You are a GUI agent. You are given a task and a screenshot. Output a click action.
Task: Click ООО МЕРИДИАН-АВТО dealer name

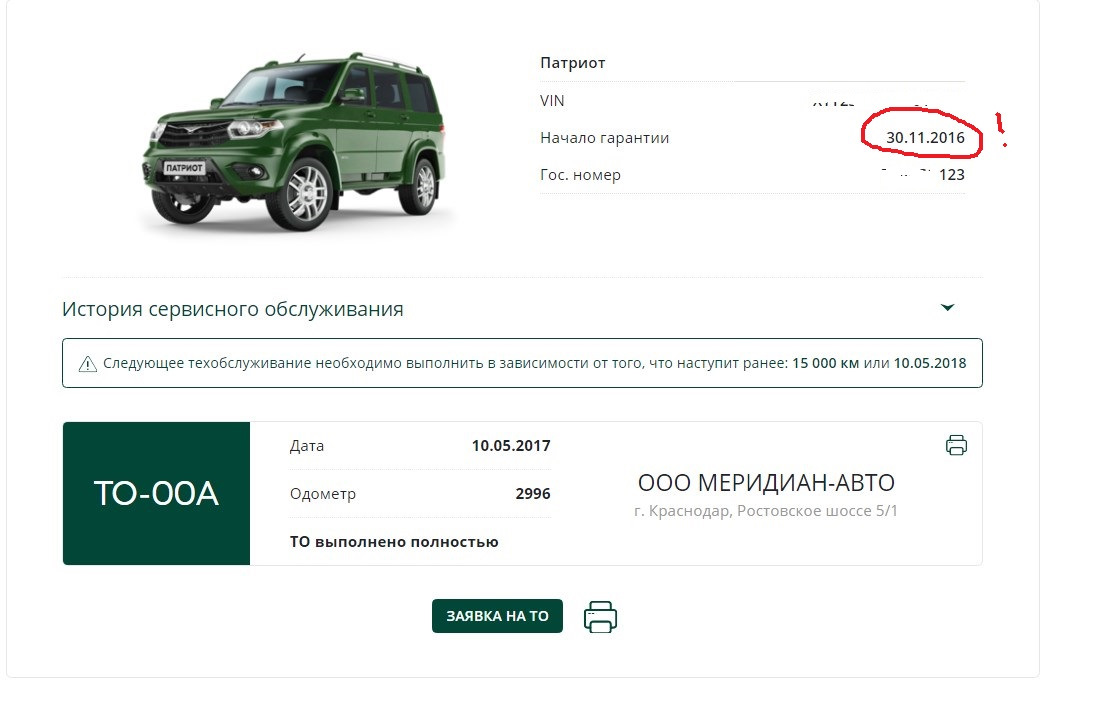coord(766,482)
